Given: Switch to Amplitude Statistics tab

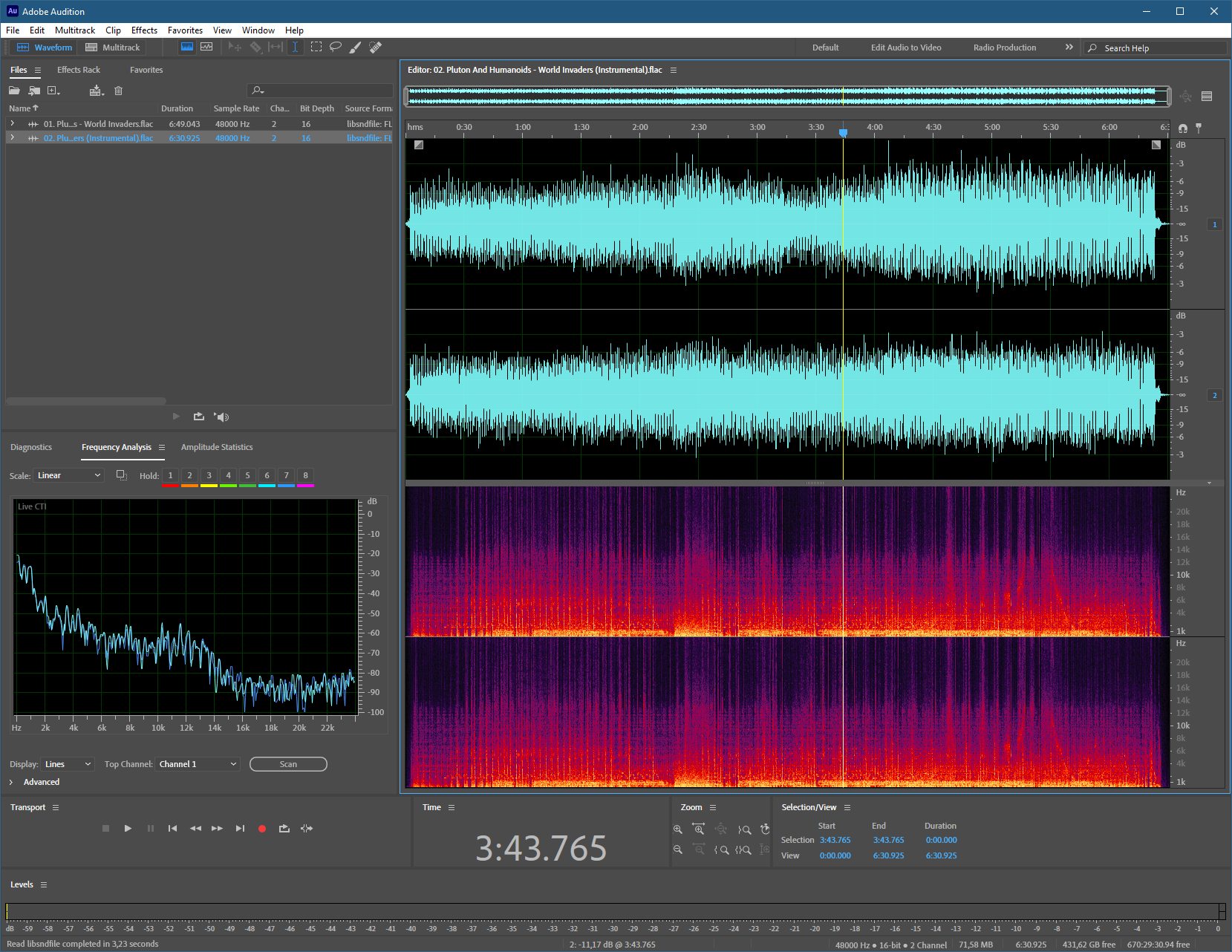Looking at the screenshot, I should click(x=217, y=447).
